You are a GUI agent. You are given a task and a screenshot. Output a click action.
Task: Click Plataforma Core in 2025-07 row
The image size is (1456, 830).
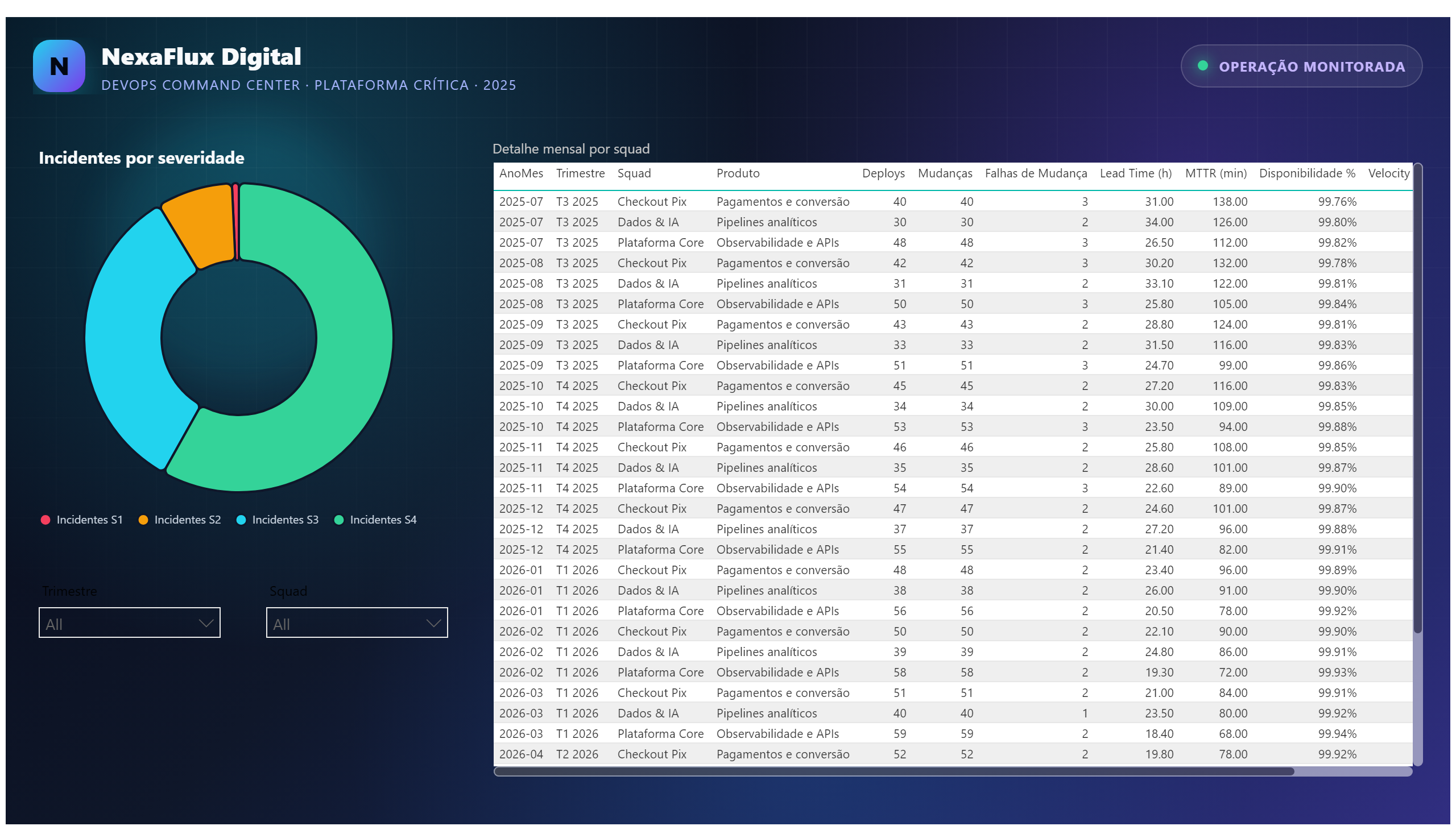click(660, 243)
